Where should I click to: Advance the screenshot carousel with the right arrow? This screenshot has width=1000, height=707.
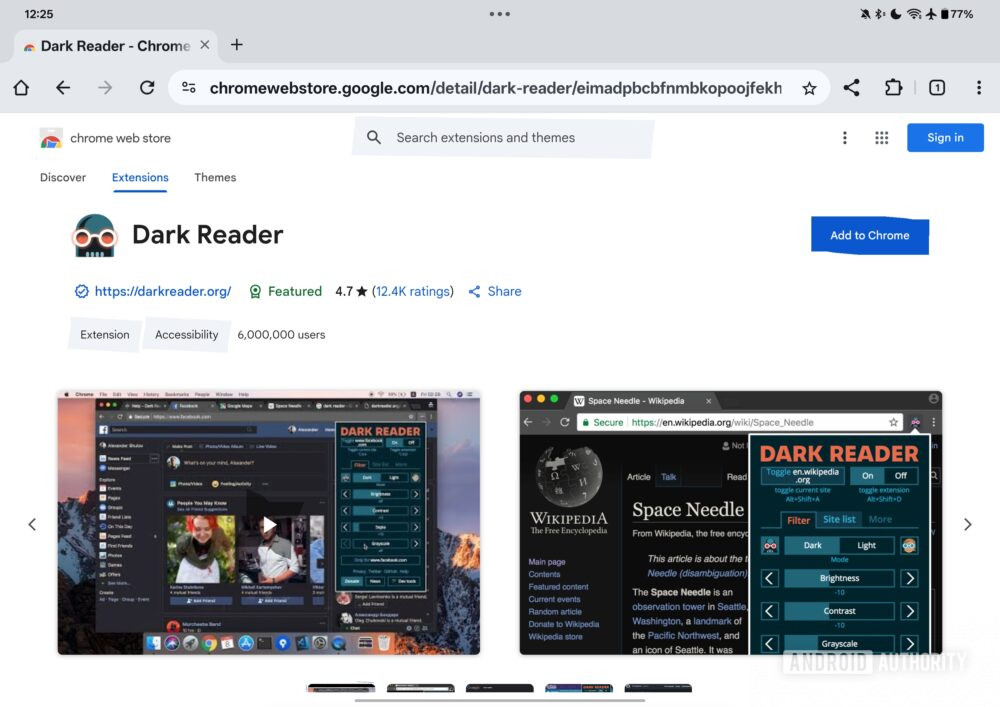click(967, 523)
